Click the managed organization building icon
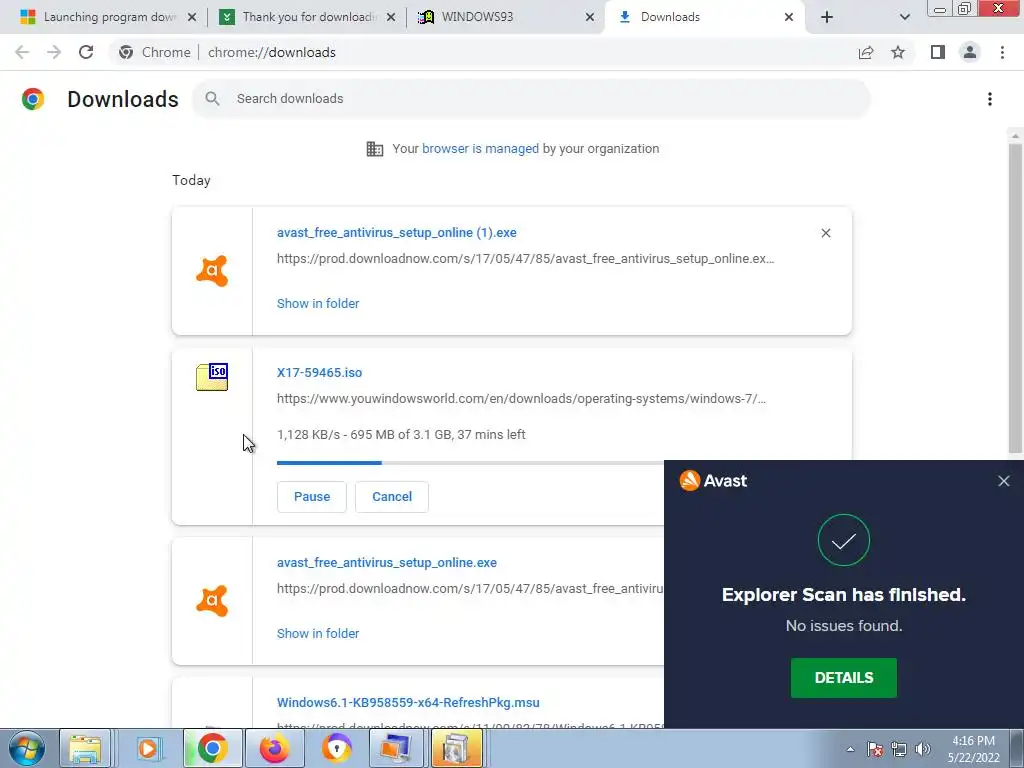 (x=375, y=149)
